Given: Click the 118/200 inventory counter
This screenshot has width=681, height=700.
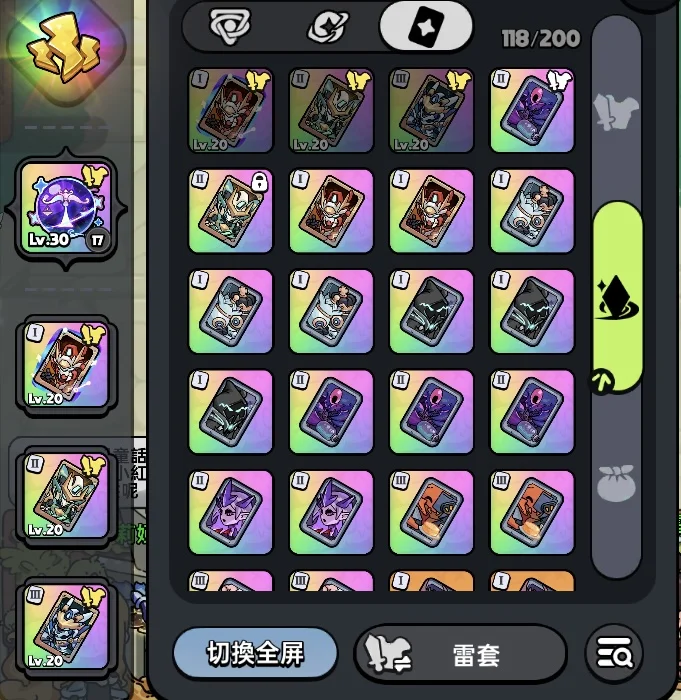Looking at the screenshot, I should click(541, 39).
